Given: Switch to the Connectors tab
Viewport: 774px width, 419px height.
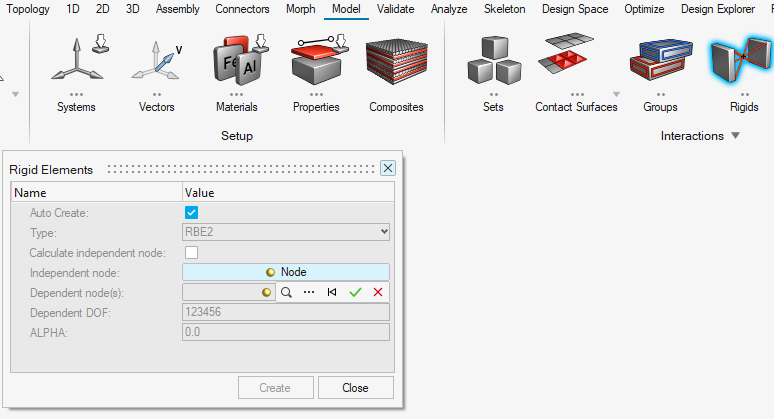Looking at the screenshot, I should tap(242, 9).
